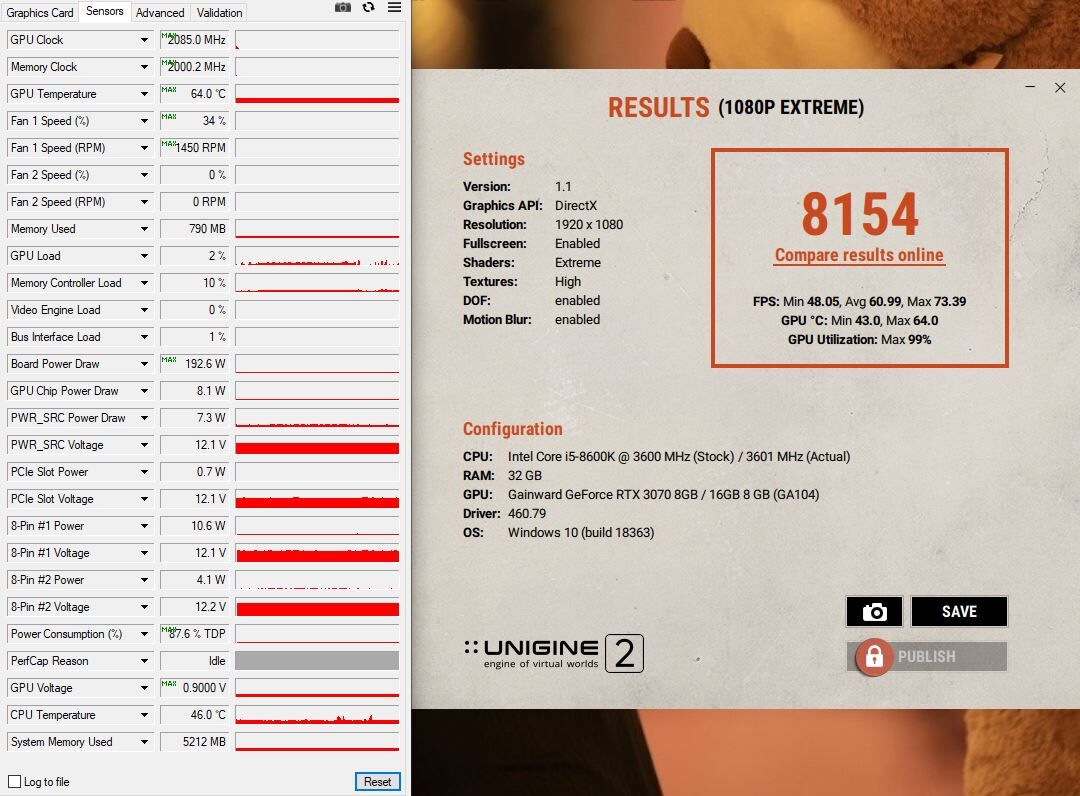Expand the GPU Clock sensor dropdown
1080x796 pixels.
pos(144,40)
